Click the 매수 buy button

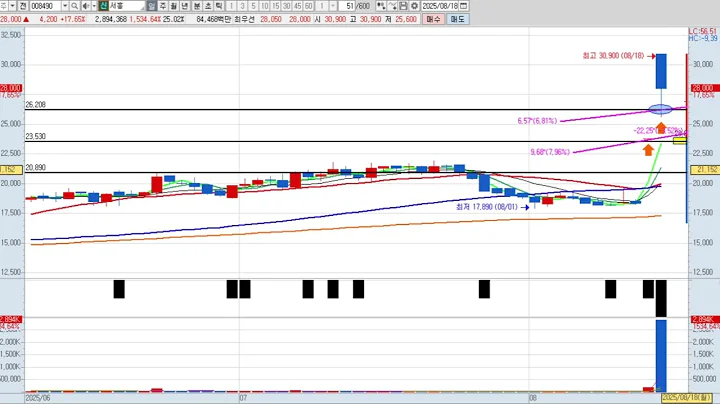pyautogui.click(x=433, y=19)
